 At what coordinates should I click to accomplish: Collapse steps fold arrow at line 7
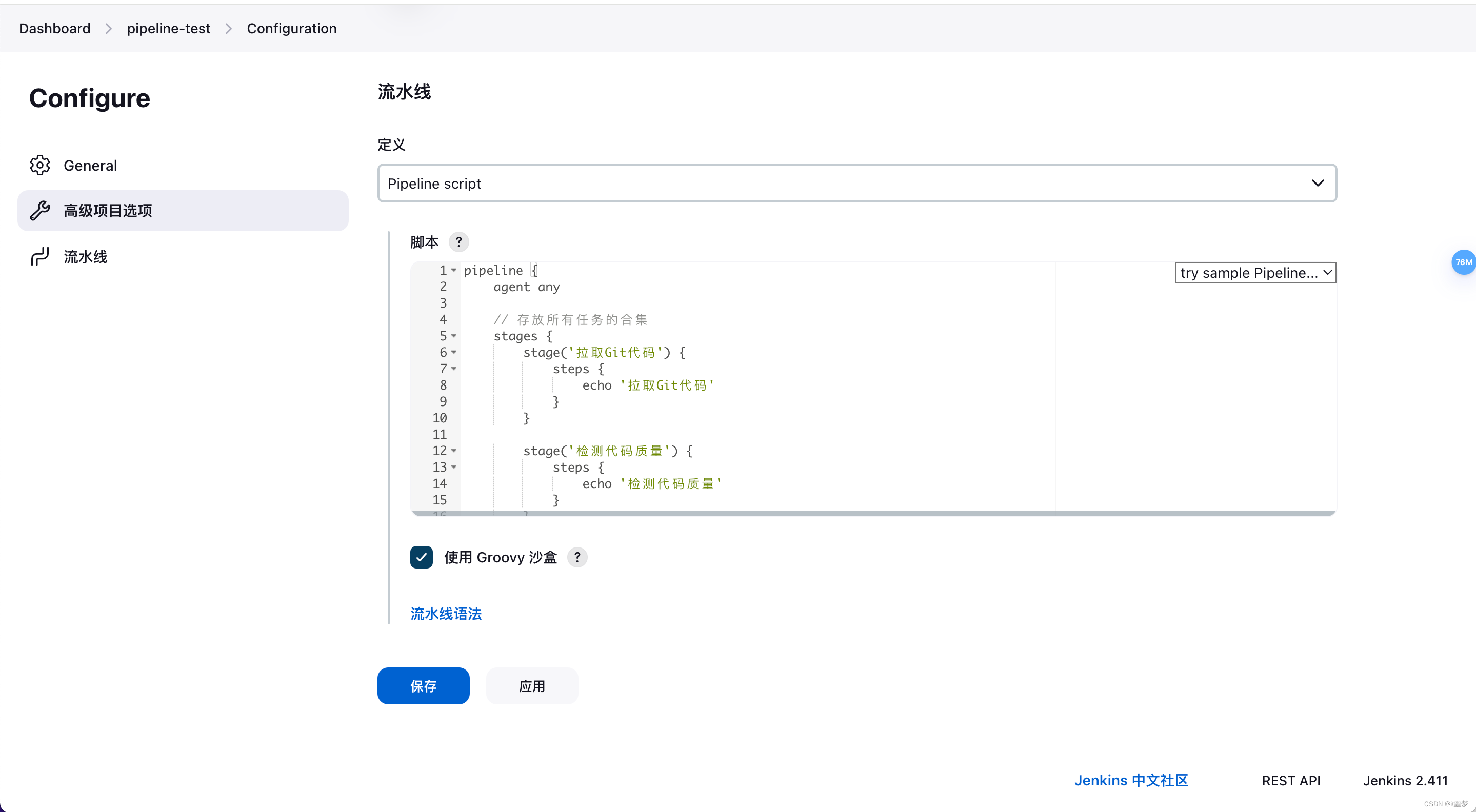click(x=454, y=369)
